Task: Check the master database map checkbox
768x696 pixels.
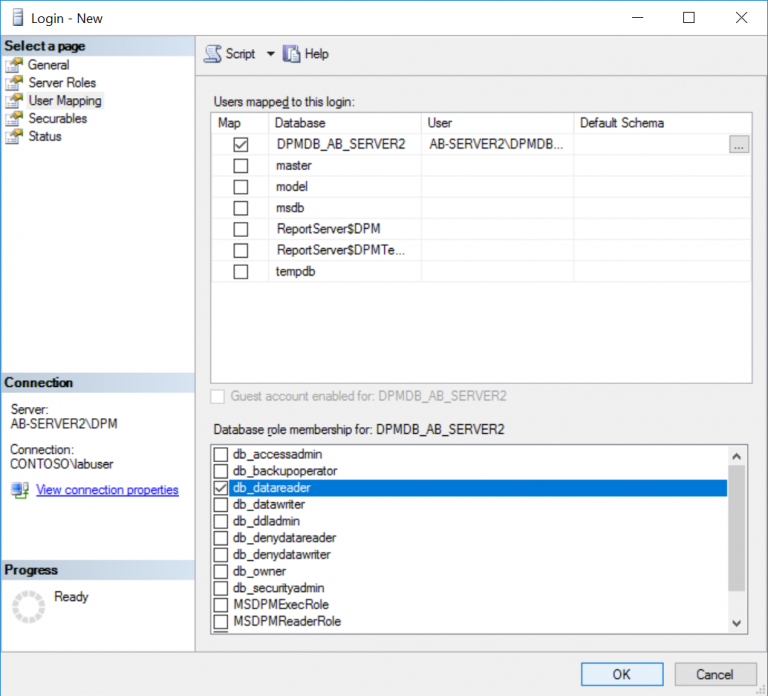Action: pos(240,166)
